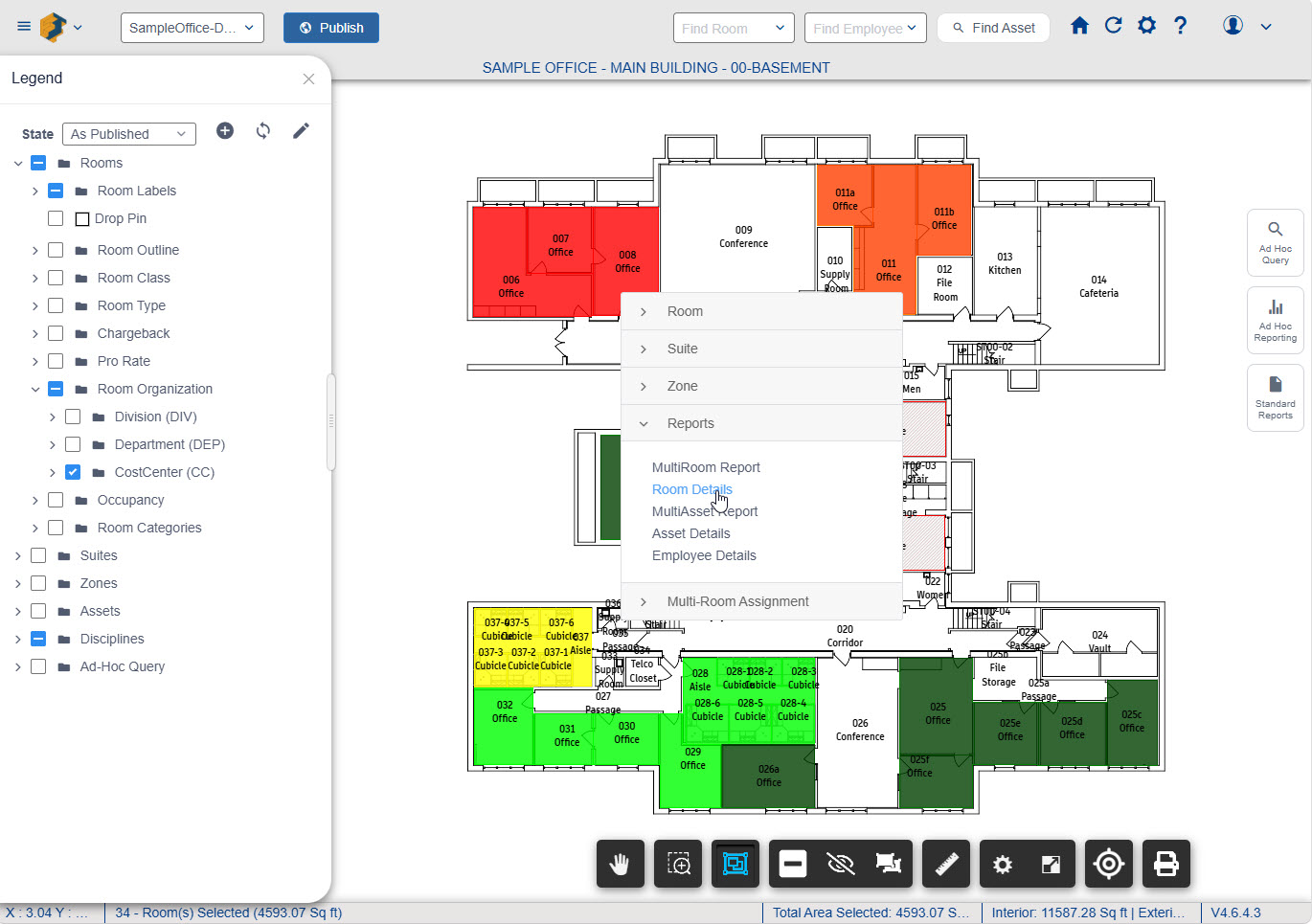The height and width of the screenshot is (924, 1312).
Task: Click the Find Asset button
Action: 993,28
